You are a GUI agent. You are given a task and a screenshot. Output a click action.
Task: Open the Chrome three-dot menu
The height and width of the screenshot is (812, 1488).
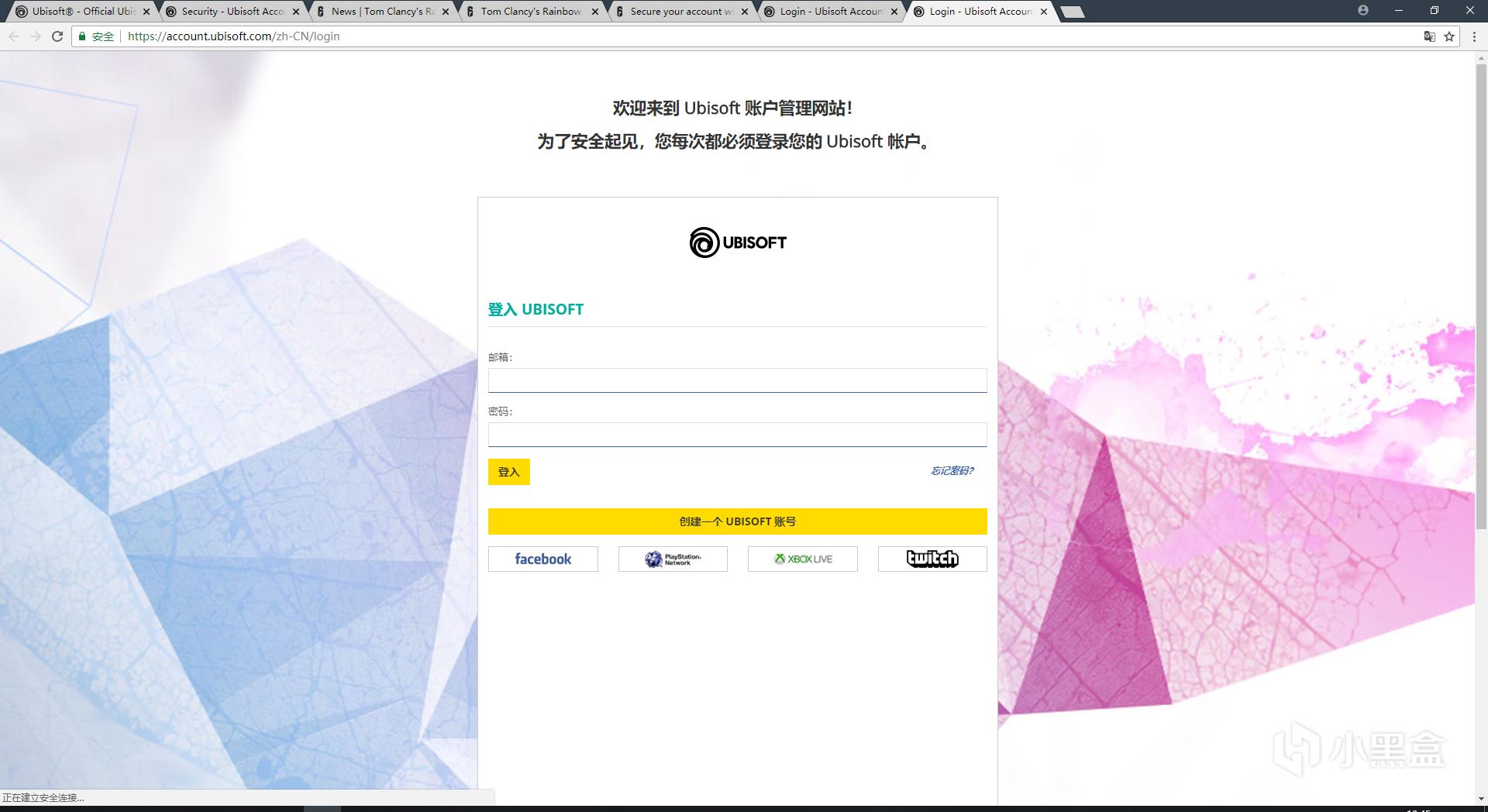1474,36
